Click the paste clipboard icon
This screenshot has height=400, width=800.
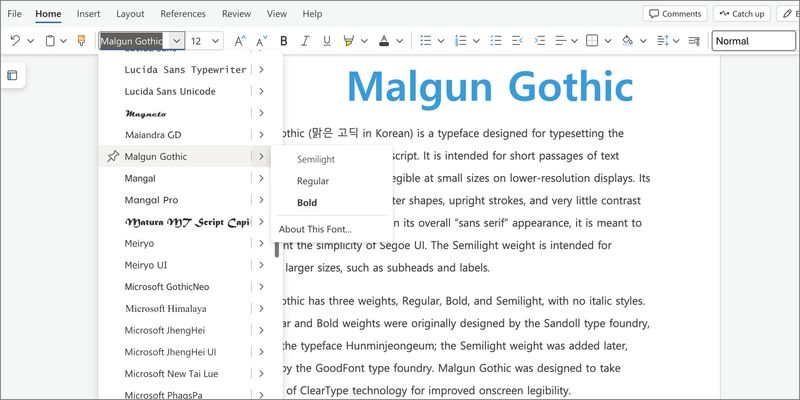(x=50, y=41)
